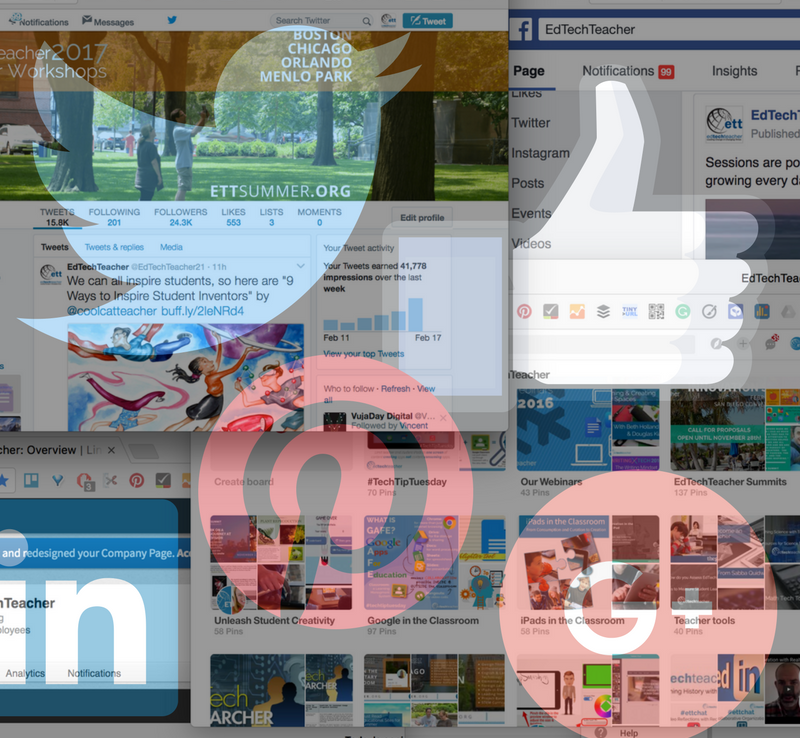Open the Lists count of 3
The height and width of the screenshot is (738, 800).
click(271, 217)
